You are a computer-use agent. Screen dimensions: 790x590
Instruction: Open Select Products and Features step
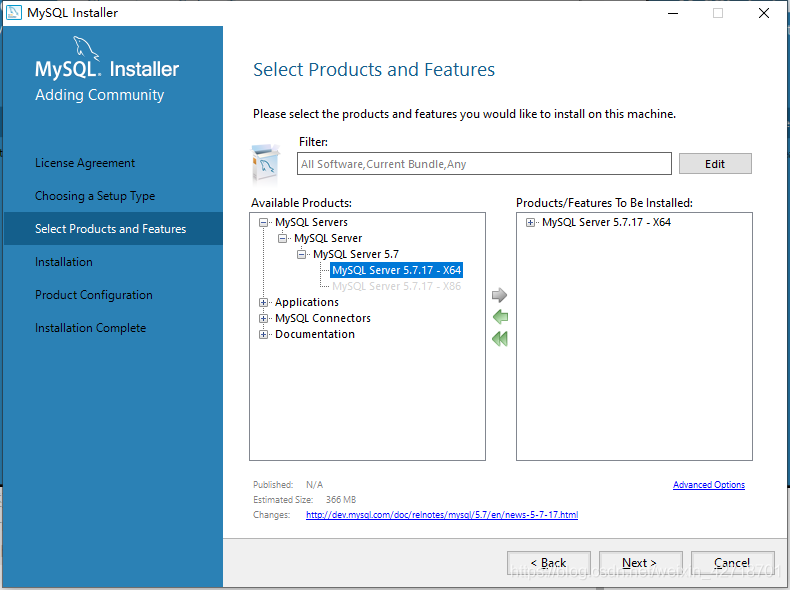tap(113, 229)
